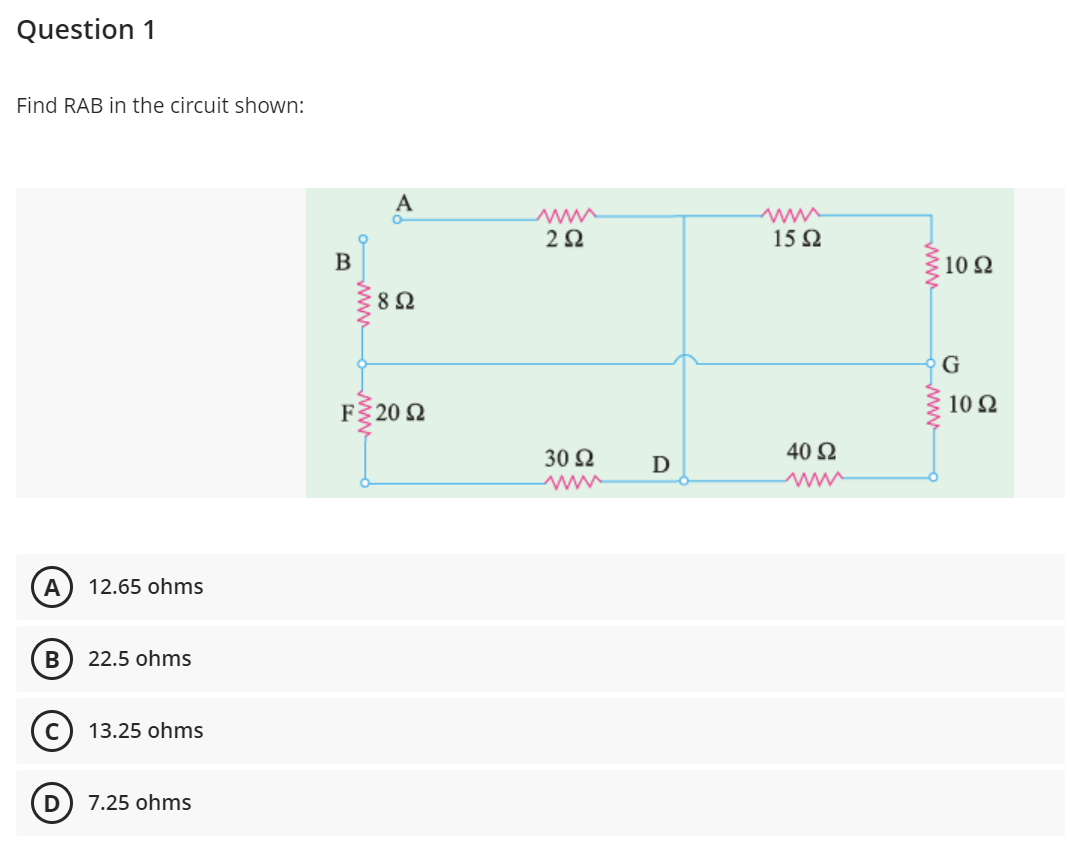Select the 15 Ω resistor symbol
The width and height of the screenshot is (1065, 861).
791,214
